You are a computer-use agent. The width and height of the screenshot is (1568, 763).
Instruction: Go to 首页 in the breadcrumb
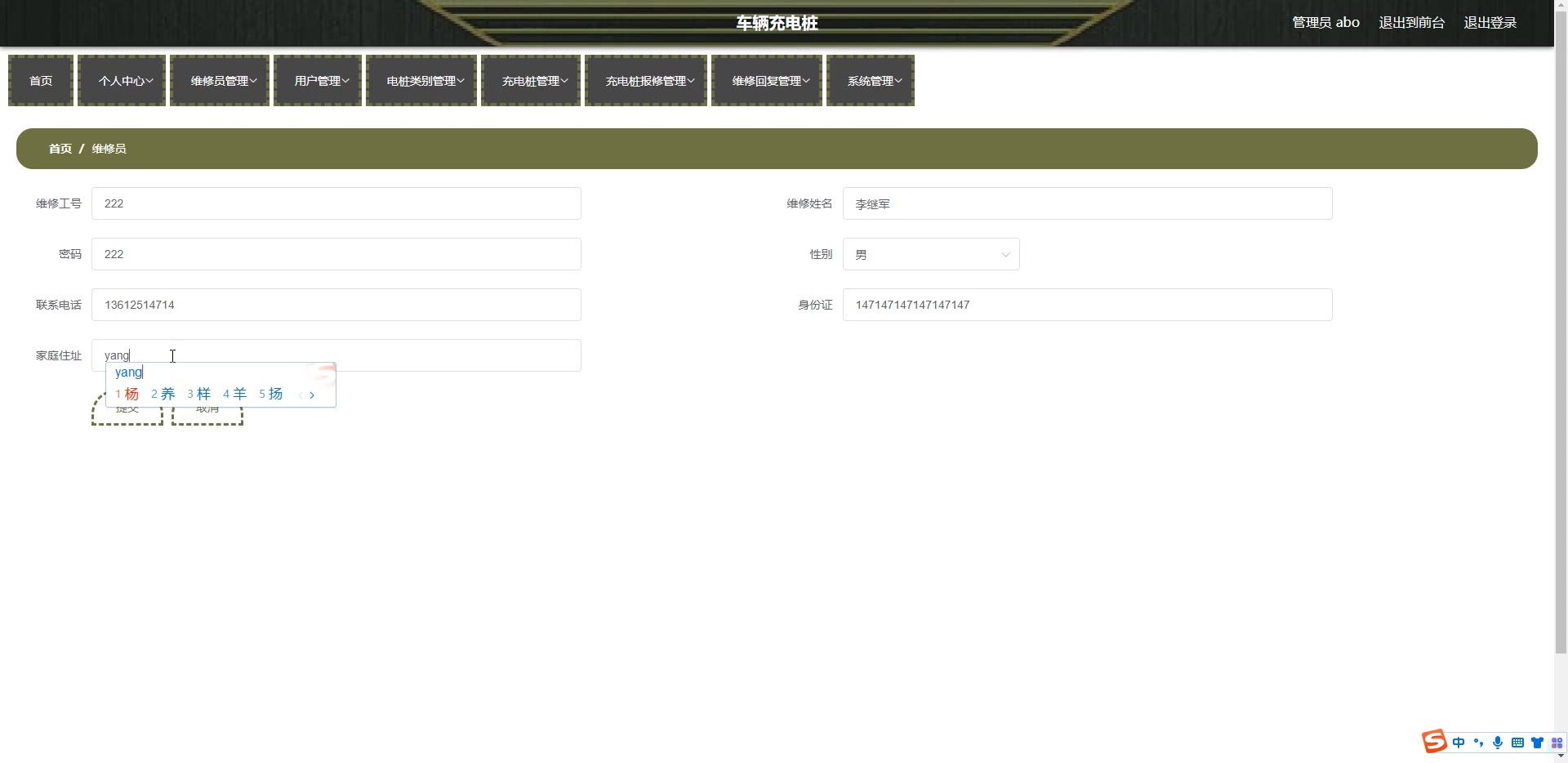coord(60,149)
